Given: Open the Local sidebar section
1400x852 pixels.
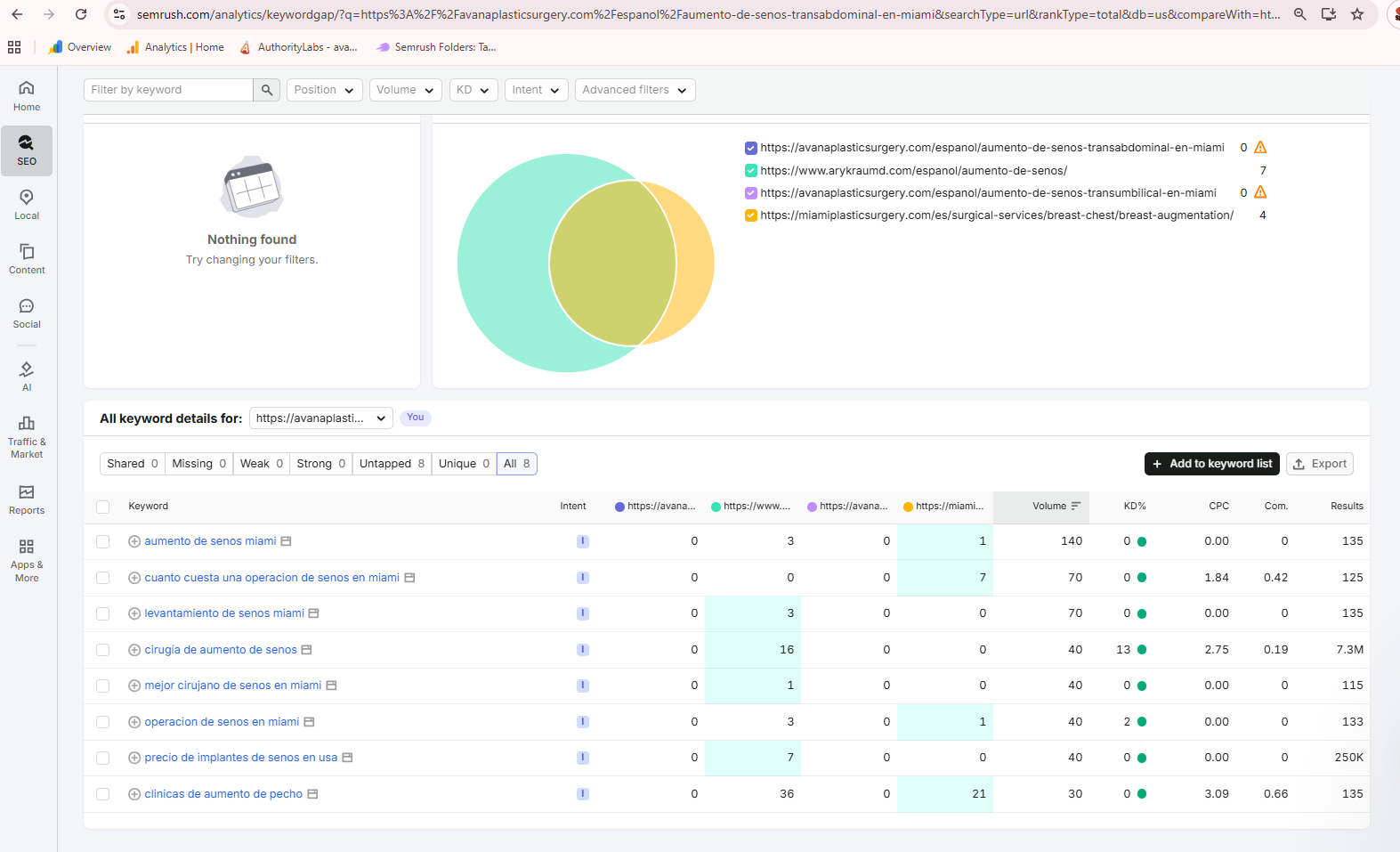Looking at the screenshot, I should tap(27, 205).
